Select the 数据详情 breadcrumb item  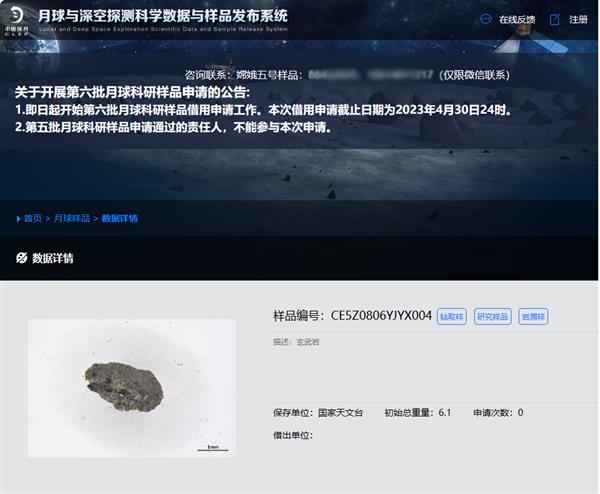(x=119, y=218)
